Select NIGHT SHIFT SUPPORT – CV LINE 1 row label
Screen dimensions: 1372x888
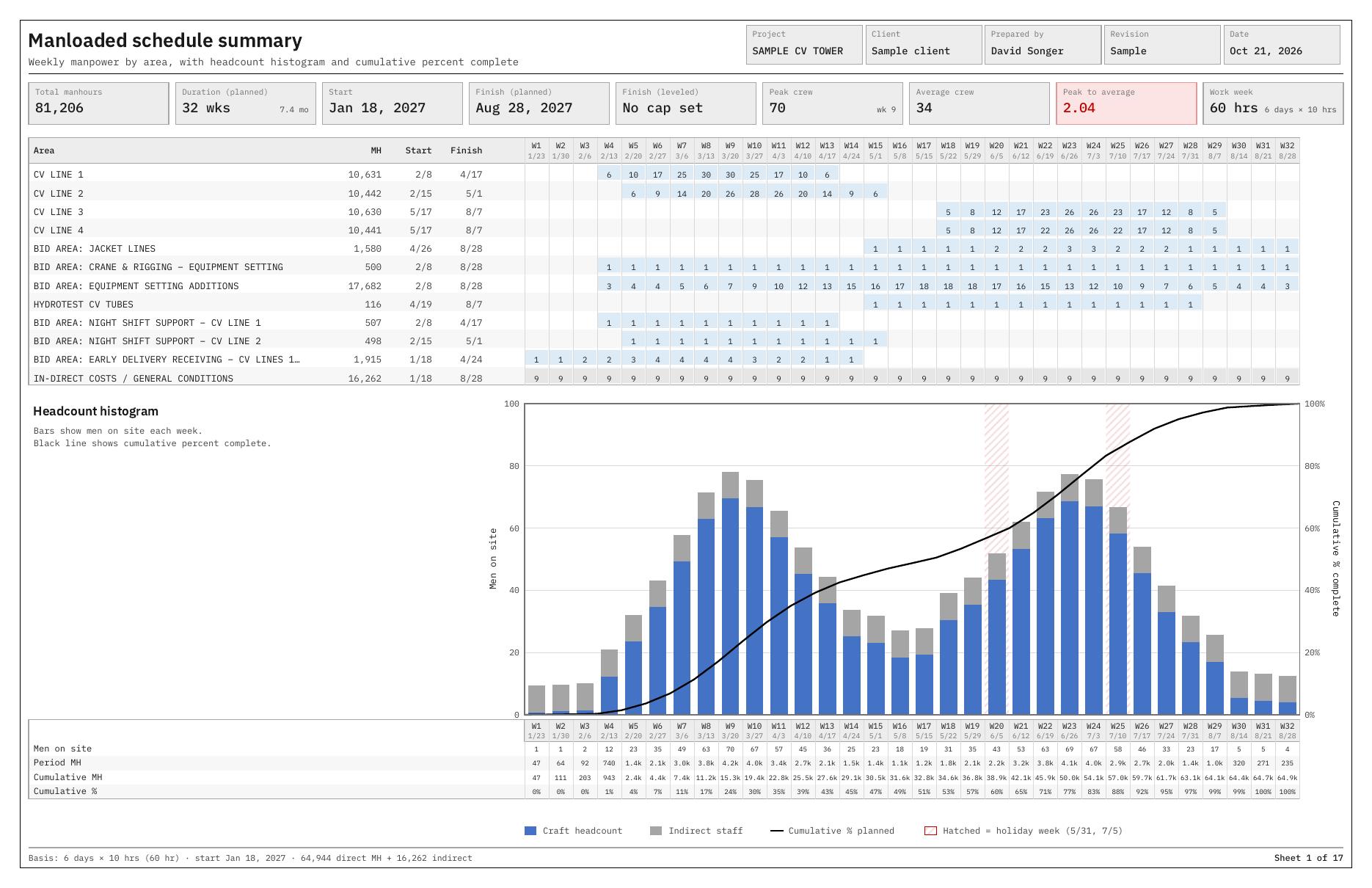[x=147, y=323]
